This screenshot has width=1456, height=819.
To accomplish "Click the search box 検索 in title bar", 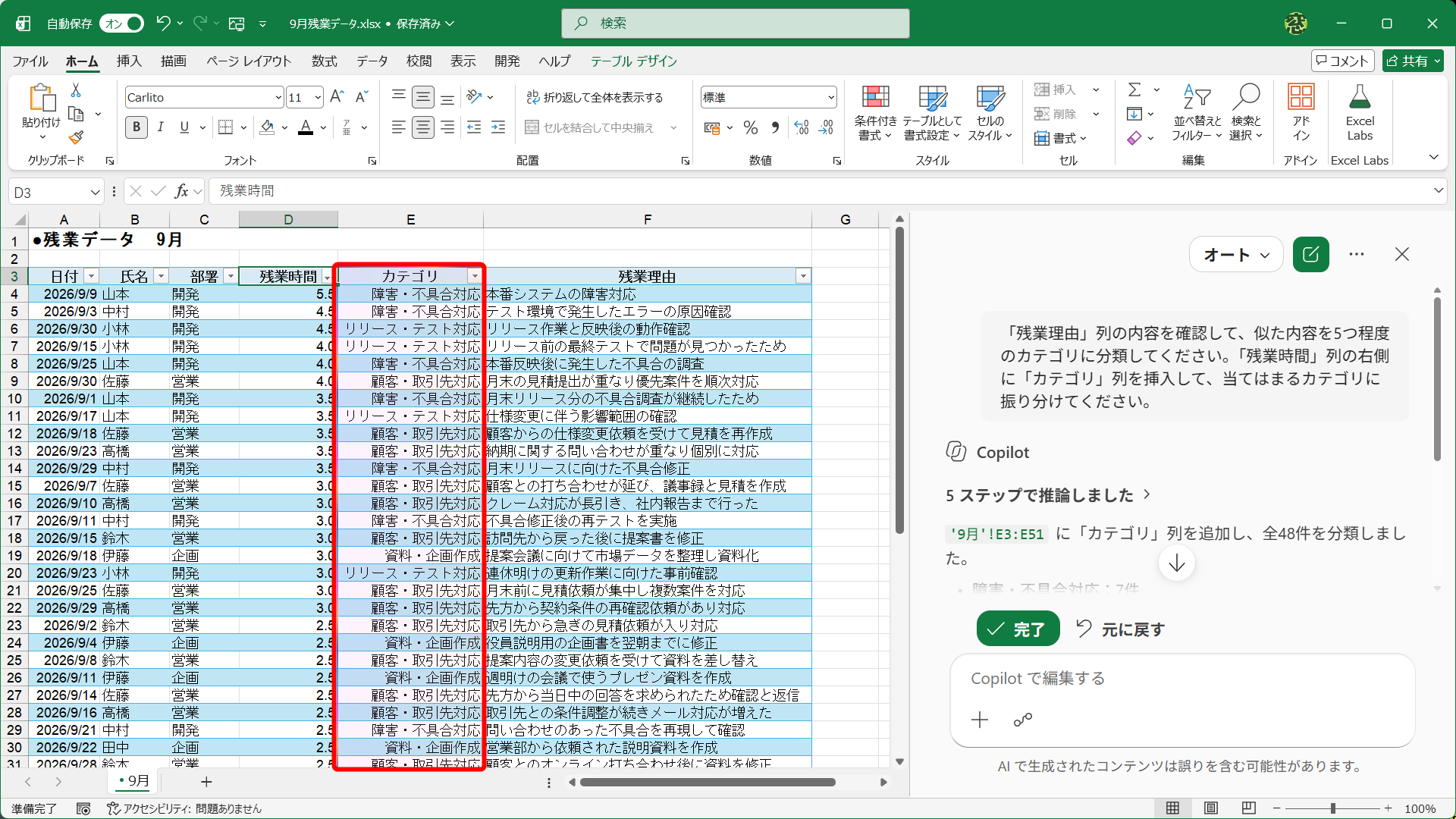I will [x=735, y=24].
